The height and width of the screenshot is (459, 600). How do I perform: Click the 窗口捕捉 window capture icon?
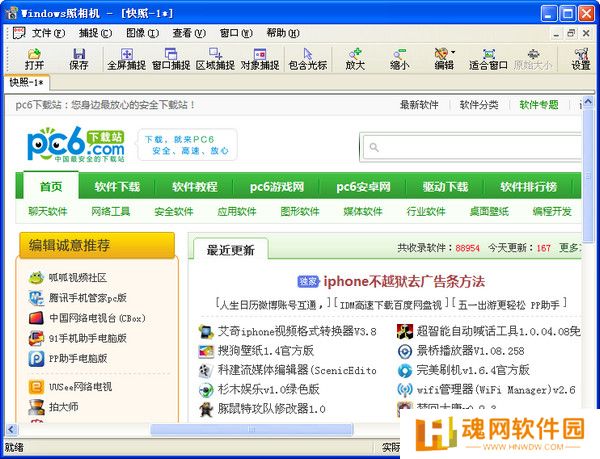(x=170, y=58)
